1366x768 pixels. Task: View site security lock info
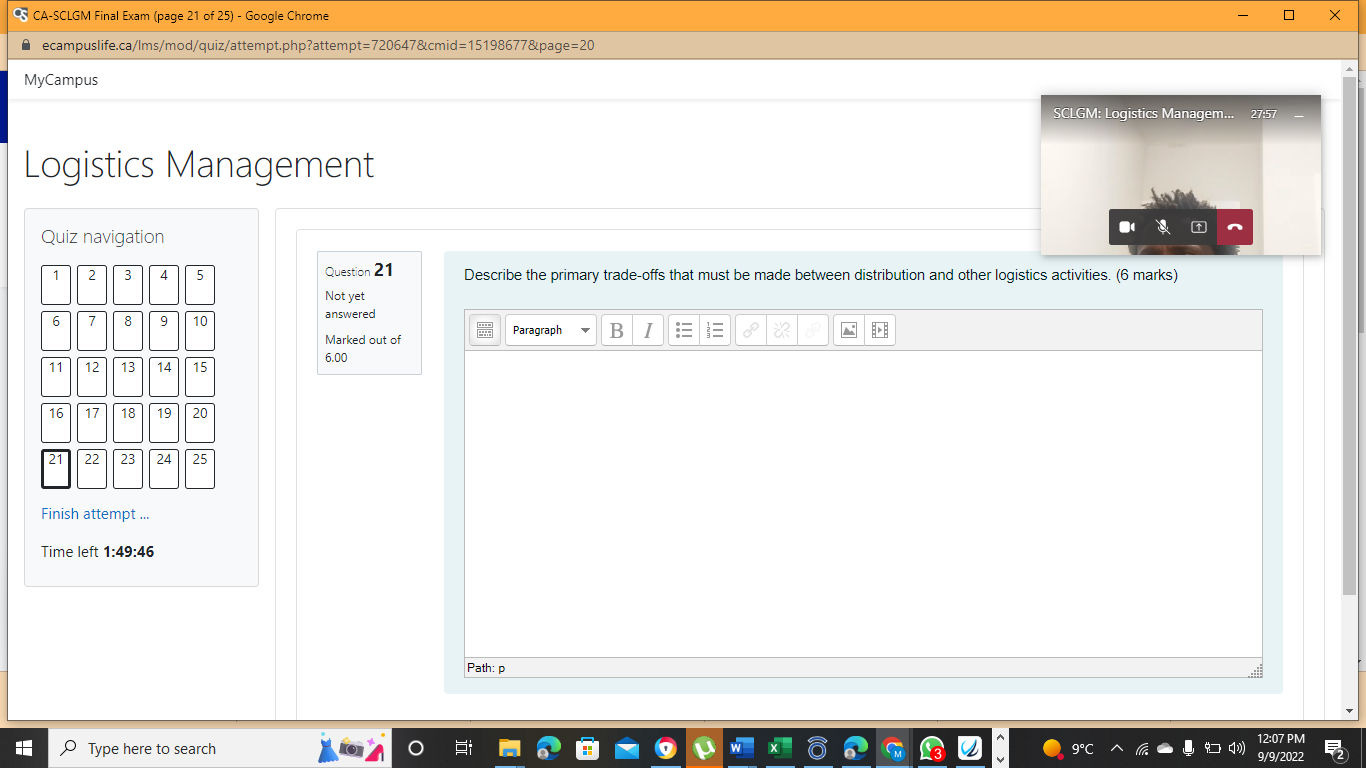click(x=27, y=45)
